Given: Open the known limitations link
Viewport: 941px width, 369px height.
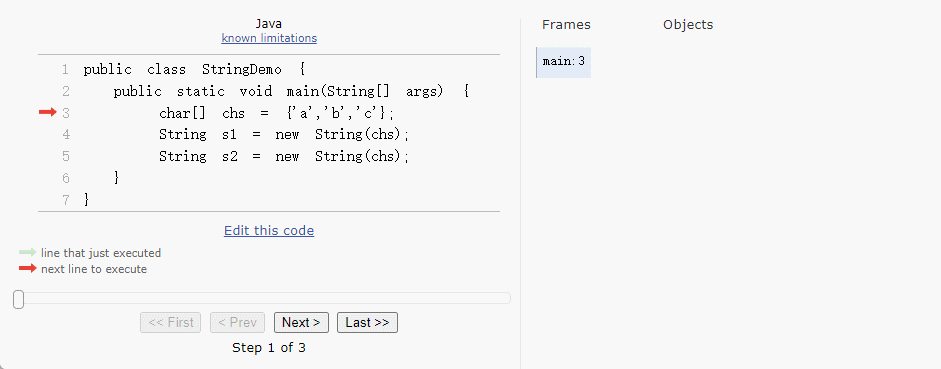Looking at the screenshot, I should pyautogui.click(x=269, y=38).
